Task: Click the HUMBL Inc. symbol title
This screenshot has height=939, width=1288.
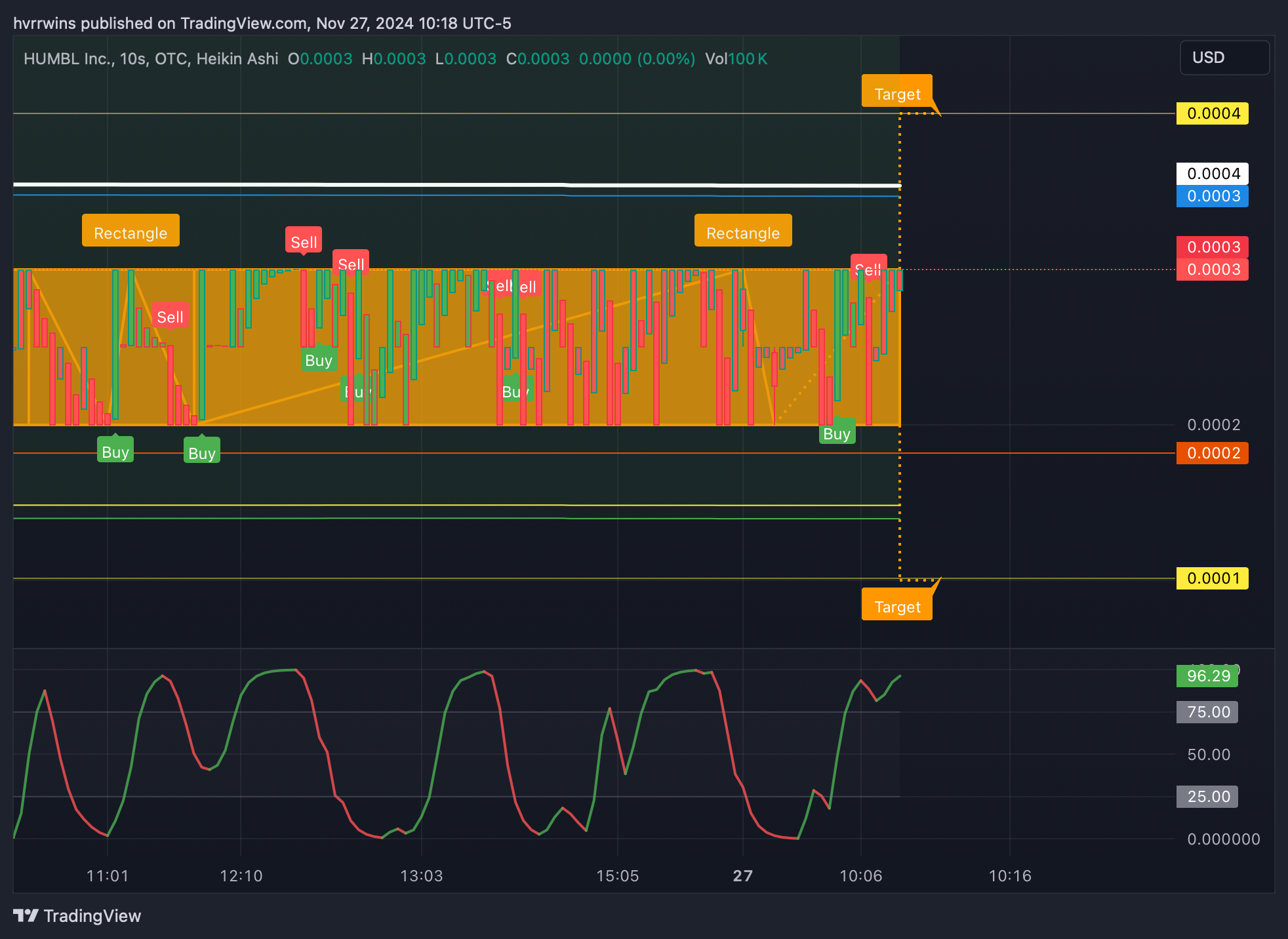Action: click(x=69, y=59)
